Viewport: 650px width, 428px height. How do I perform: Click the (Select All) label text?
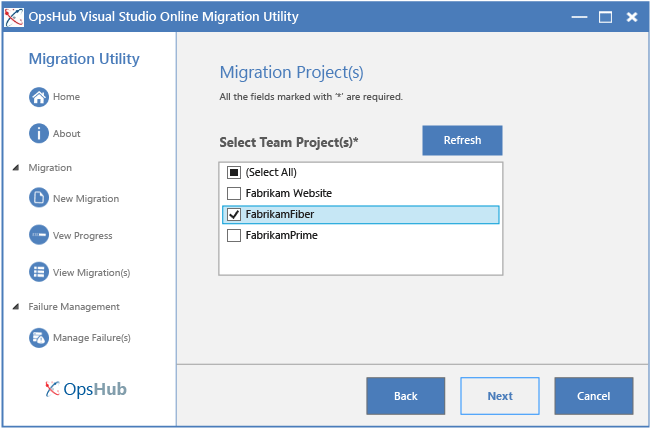tap(271, 173)
